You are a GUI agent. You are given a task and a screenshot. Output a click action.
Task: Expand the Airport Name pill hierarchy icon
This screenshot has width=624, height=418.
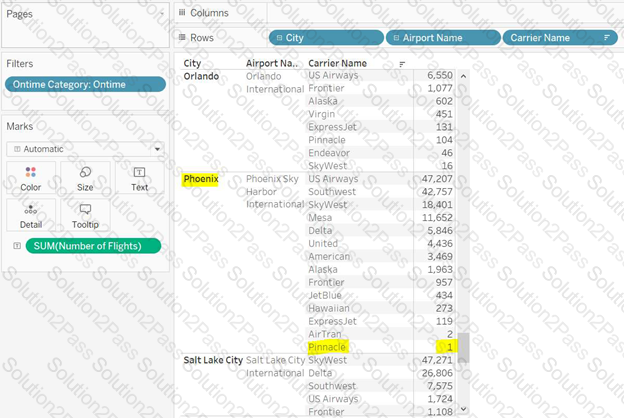pyautogui.click(x=395, y=37)
